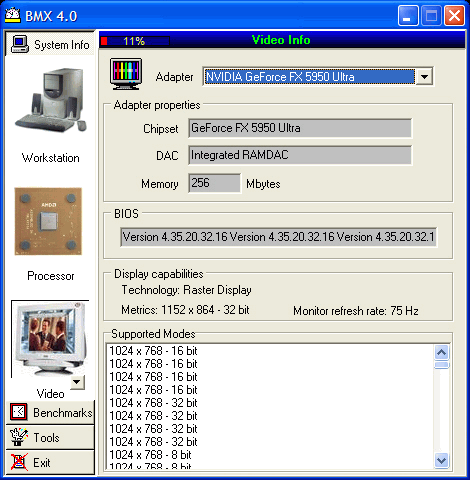Viewport: 470px width, 480px height.
Task: Click the Supported Modes scrollbar thumb
Action: [442, 365]
